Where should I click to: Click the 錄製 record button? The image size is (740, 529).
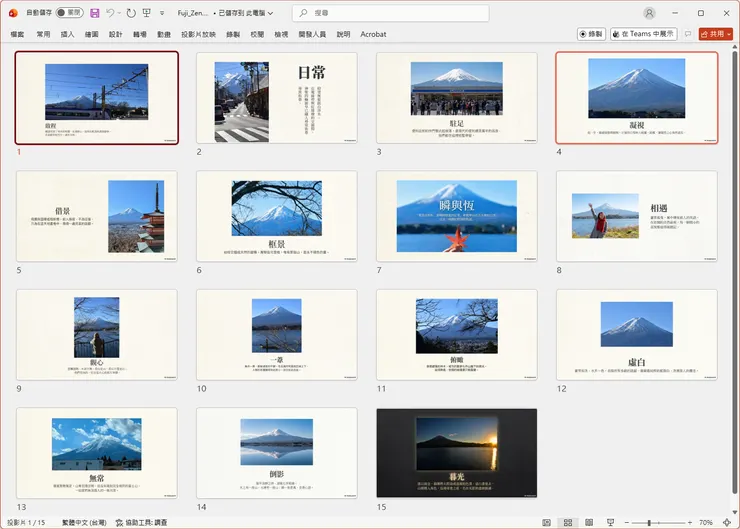click(591, 34)
